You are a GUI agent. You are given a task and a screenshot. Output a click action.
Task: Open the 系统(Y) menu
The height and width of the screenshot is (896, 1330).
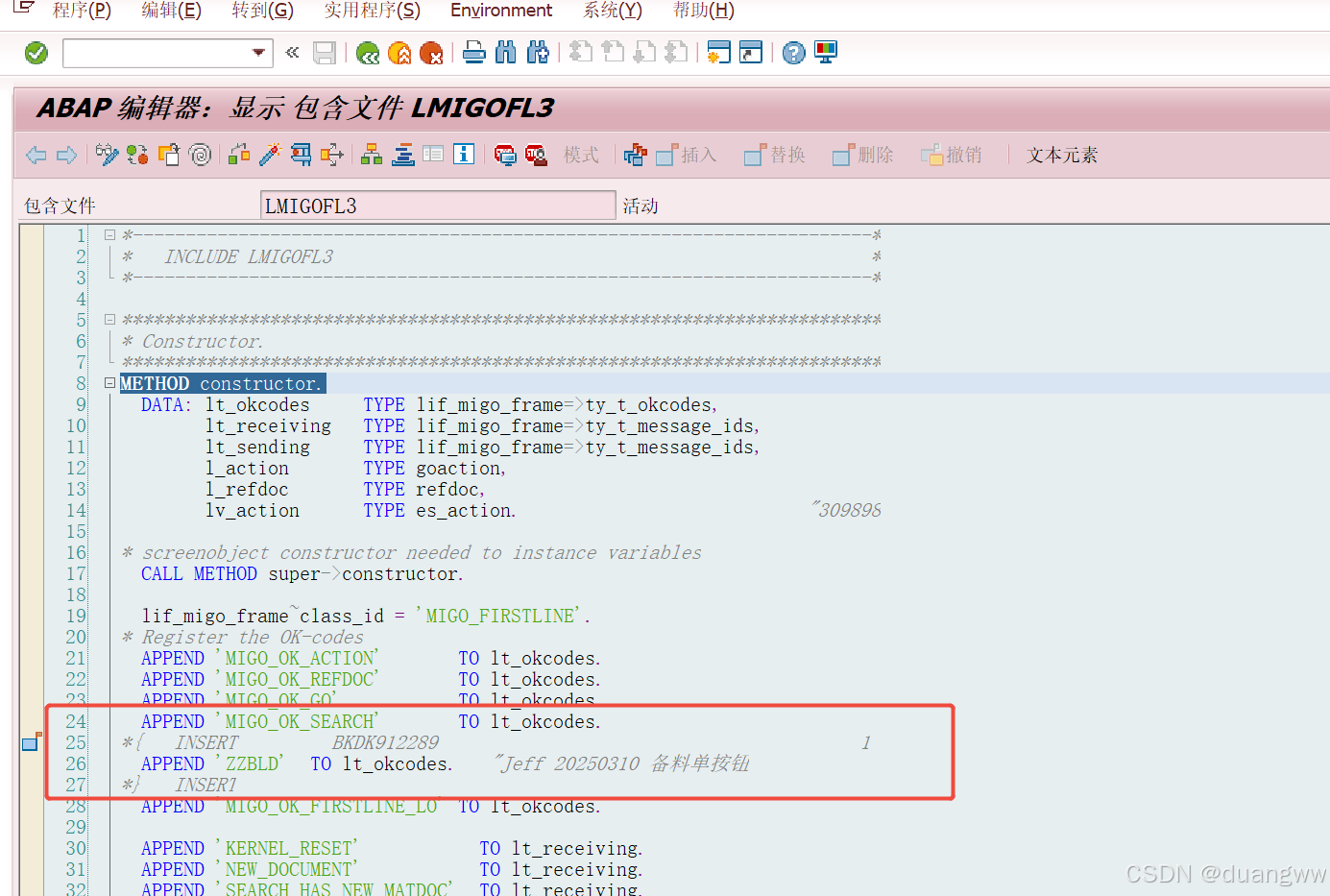615,11
